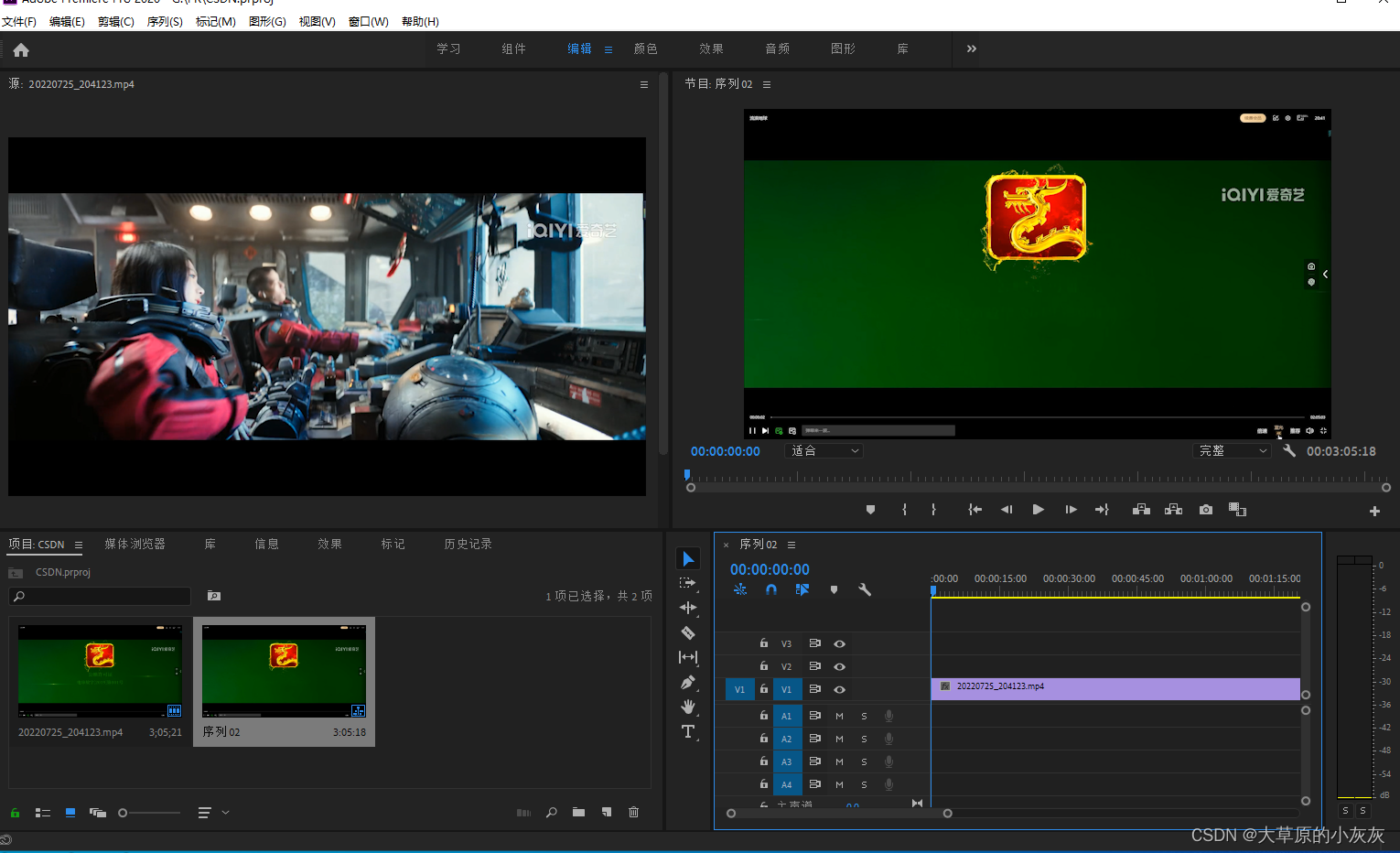Toggle sync lock on A3
The width and height of the screenshot is (1400, 853).
click(x=814, y=761)
